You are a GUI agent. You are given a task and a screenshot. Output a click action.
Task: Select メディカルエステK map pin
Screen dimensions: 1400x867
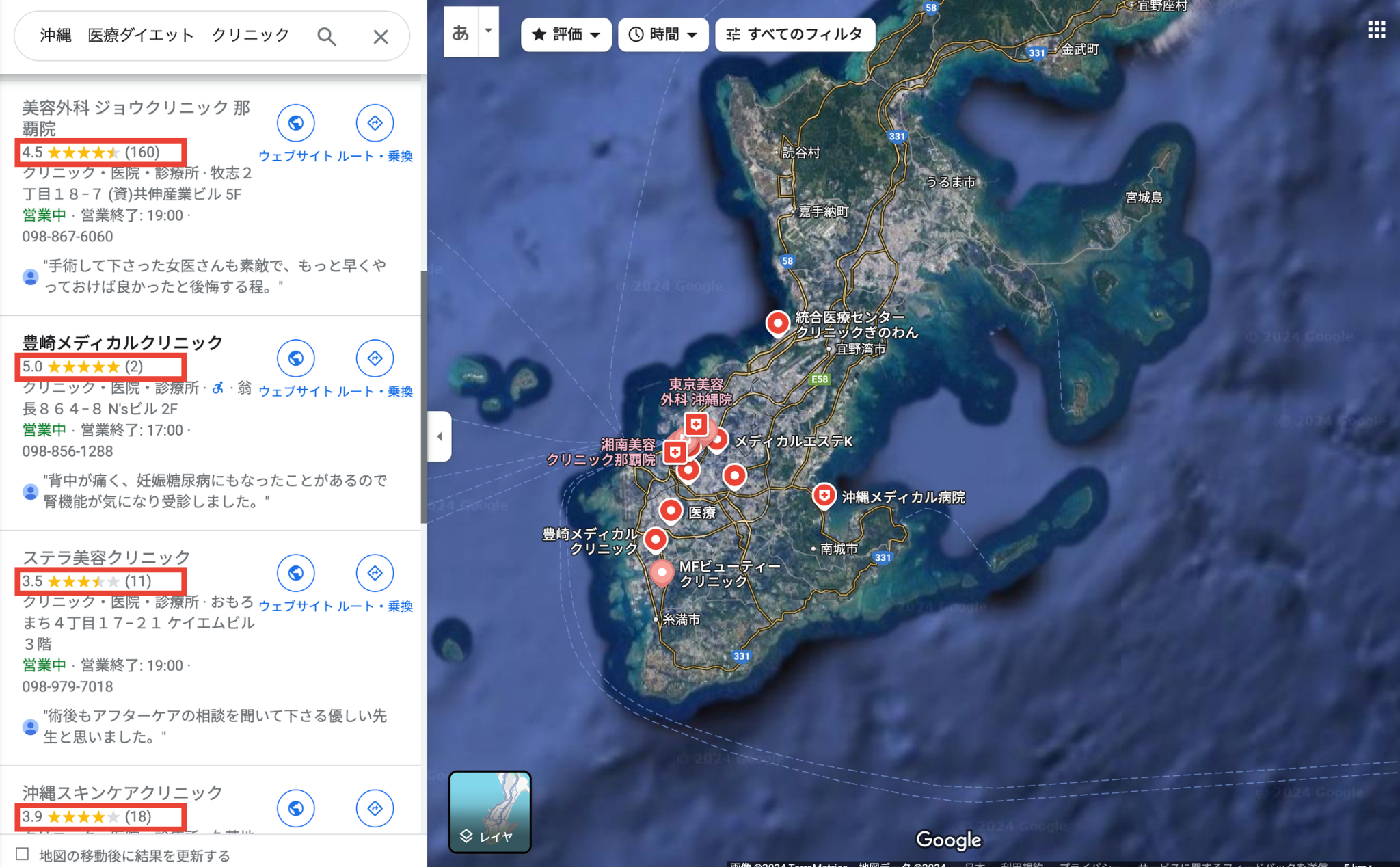[717, 439]
